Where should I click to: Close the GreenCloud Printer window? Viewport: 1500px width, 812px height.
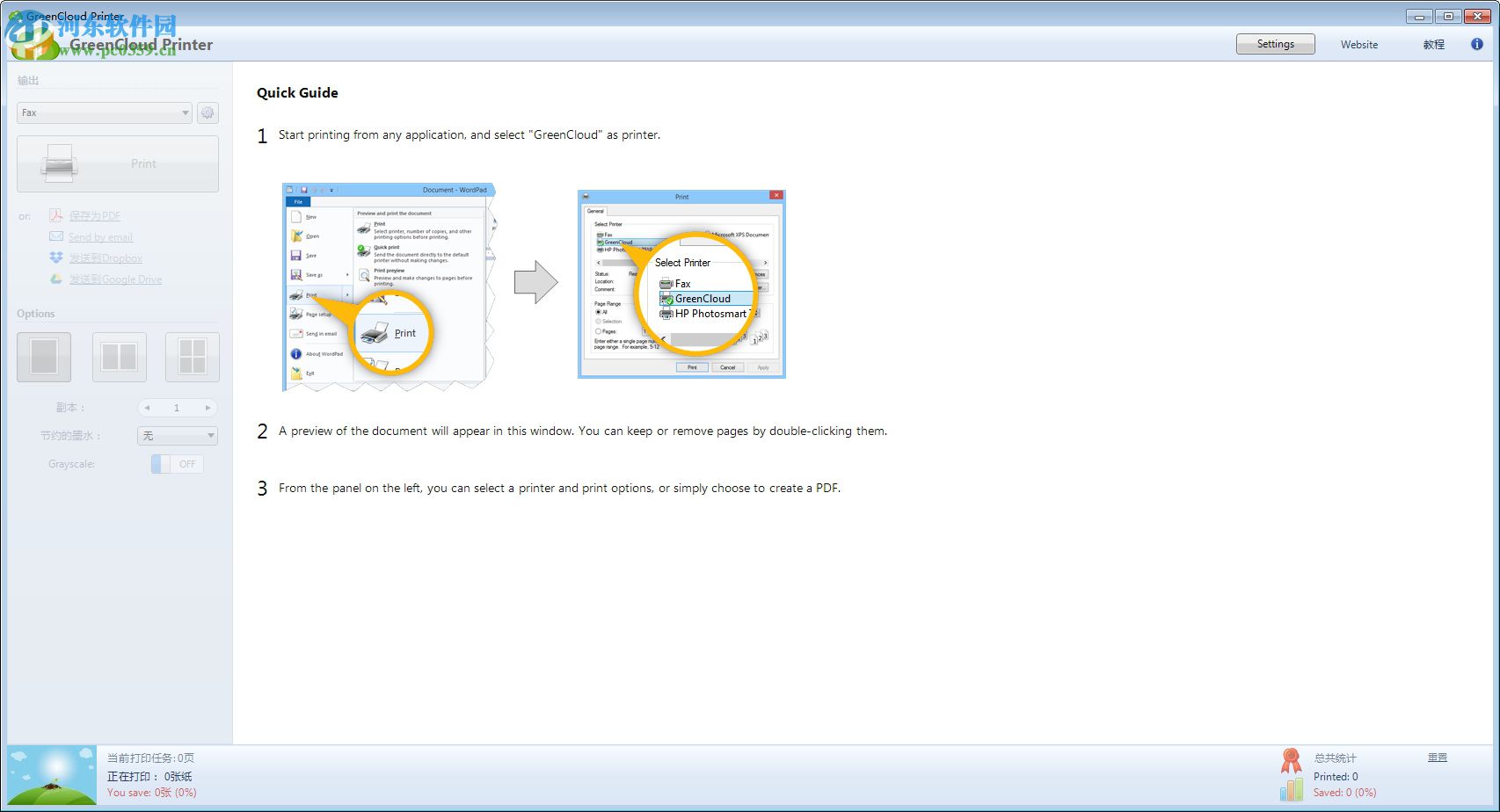click(x=1479, y=17)
